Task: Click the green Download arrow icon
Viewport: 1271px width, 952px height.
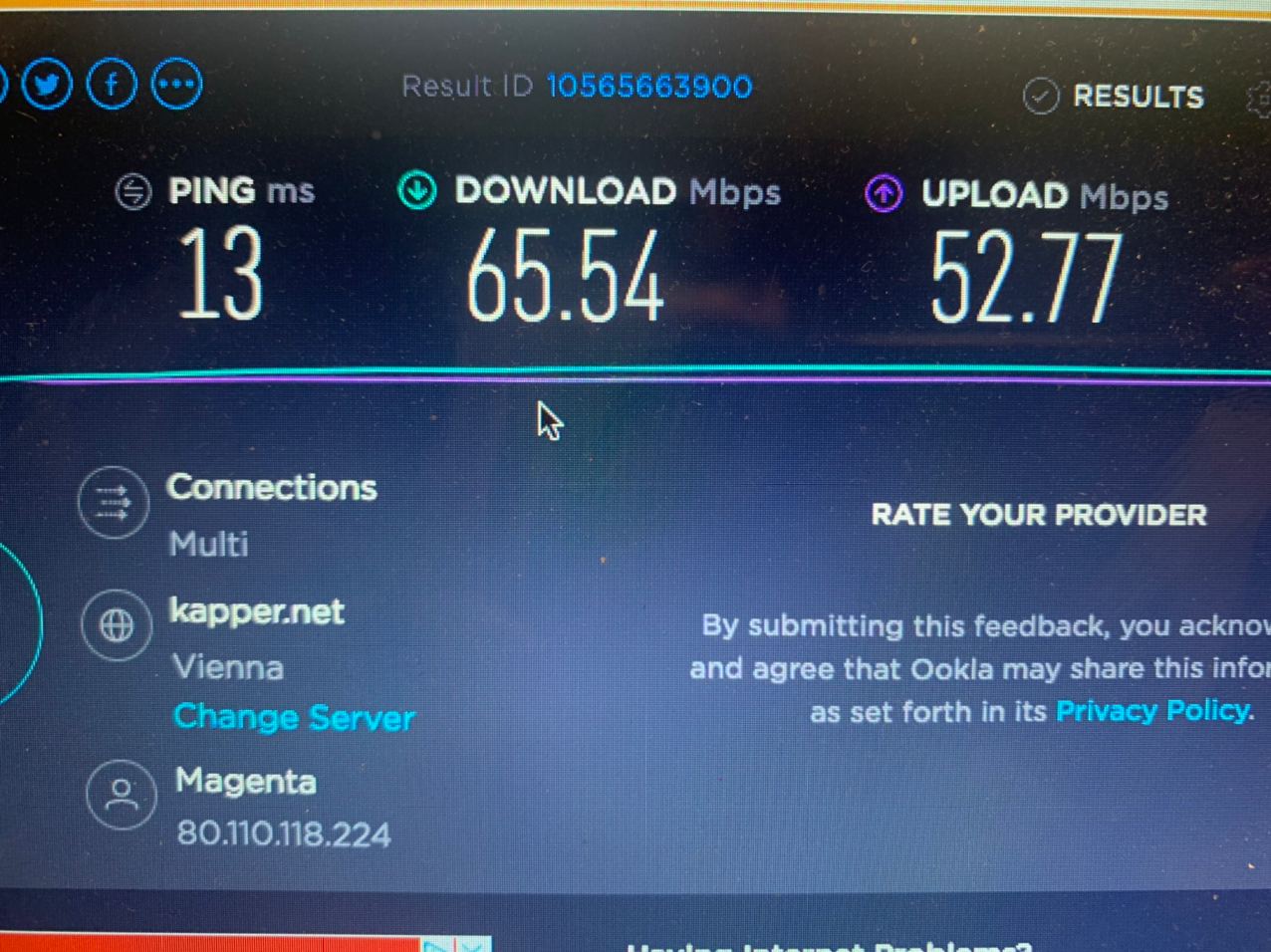Action: click(417, 190)
